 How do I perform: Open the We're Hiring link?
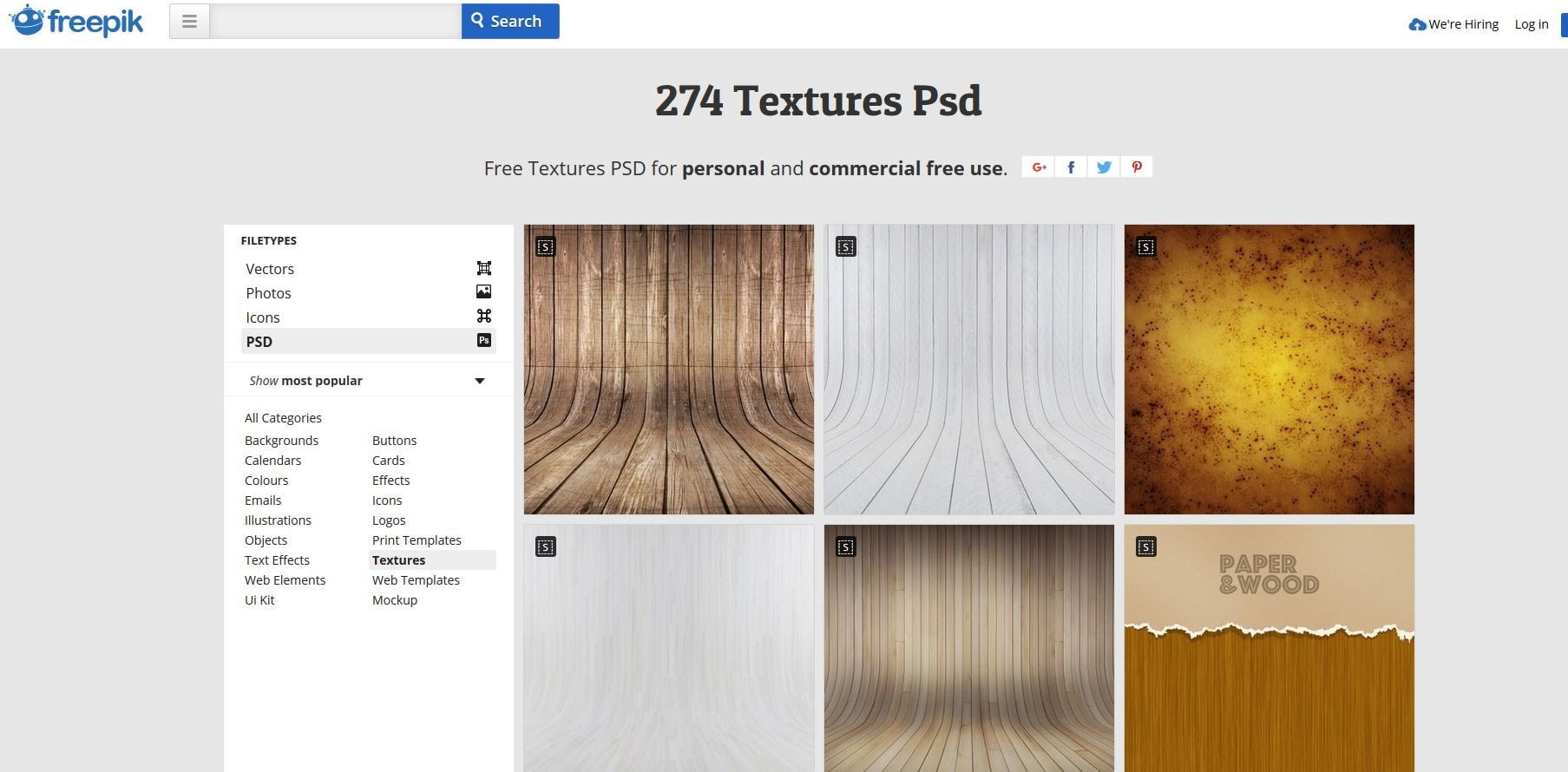point(1453,24)
